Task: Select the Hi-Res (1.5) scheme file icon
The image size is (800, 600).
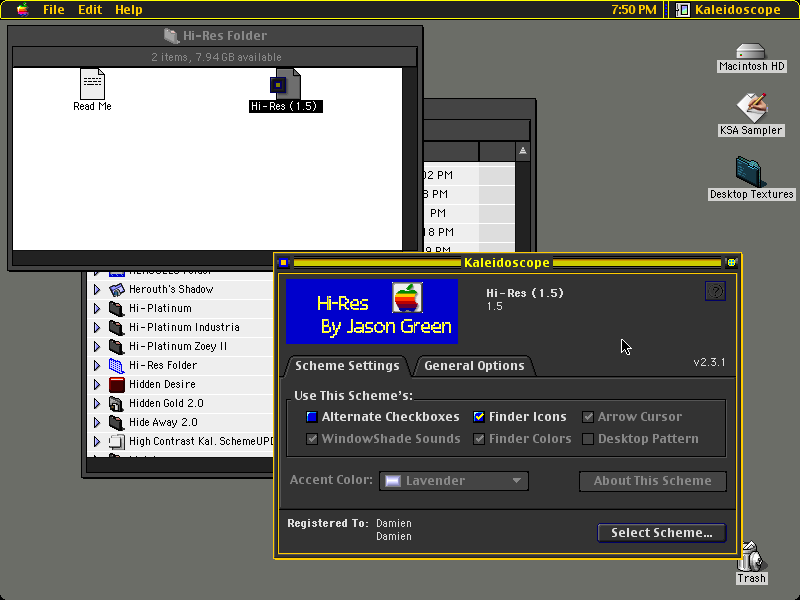Action: pyautogui.click(x=286, y=84)
